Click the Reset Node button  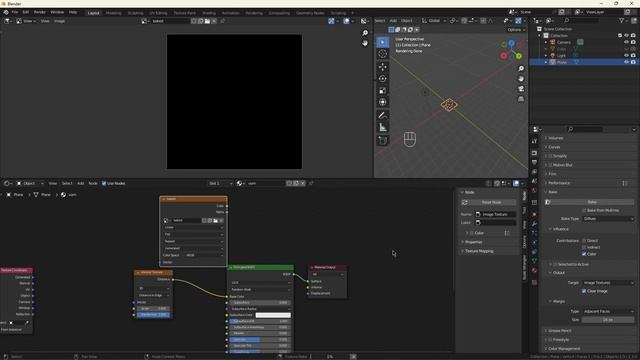click(x=491, y=202)
